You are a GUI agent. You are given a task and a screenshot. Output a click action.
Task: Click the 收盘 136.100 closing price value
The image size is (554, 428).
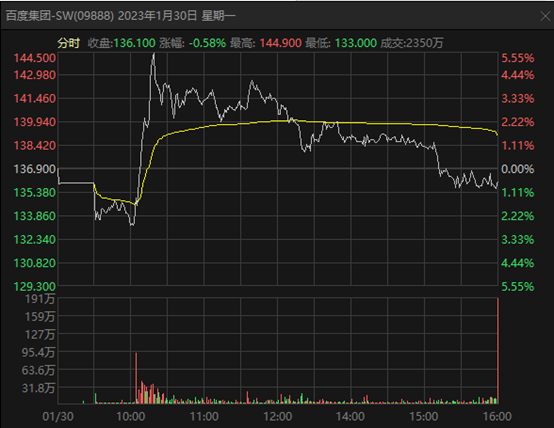[x=121, y=43]
